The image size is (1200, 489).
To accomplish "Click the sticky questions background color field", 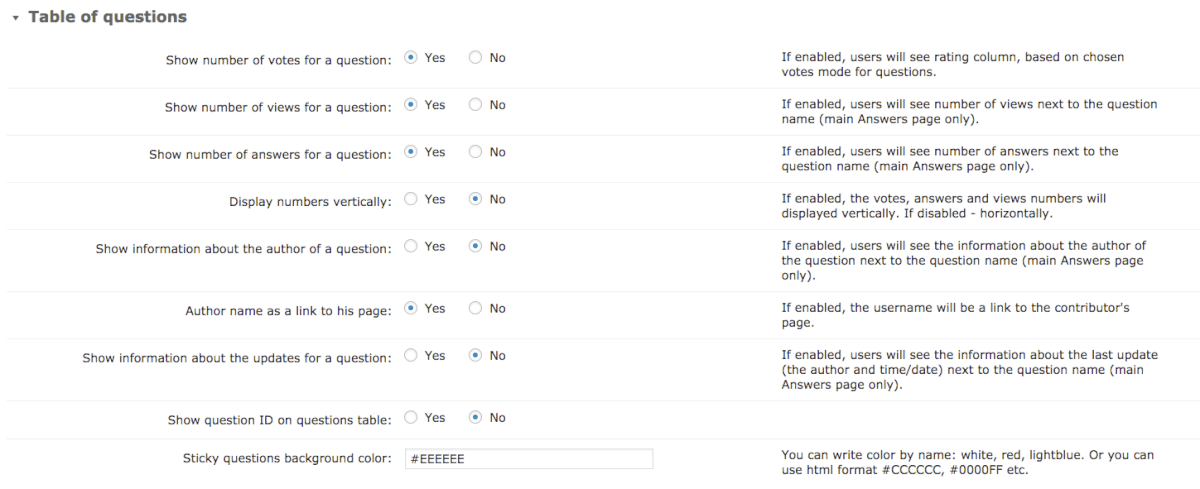I will 528,459.
